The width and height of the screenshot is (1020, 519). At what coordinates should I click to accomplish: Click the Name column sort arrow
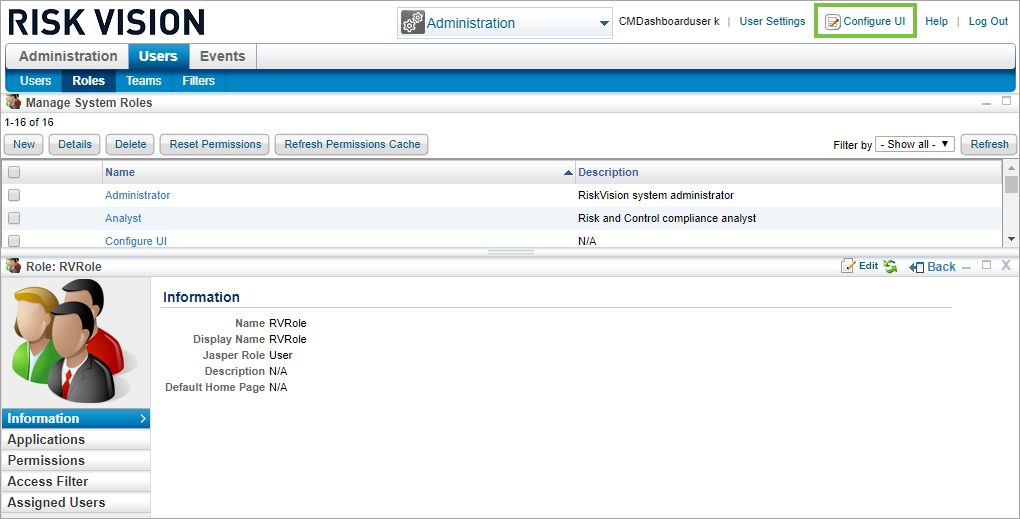pyautogui.click(x=568, y=173)
